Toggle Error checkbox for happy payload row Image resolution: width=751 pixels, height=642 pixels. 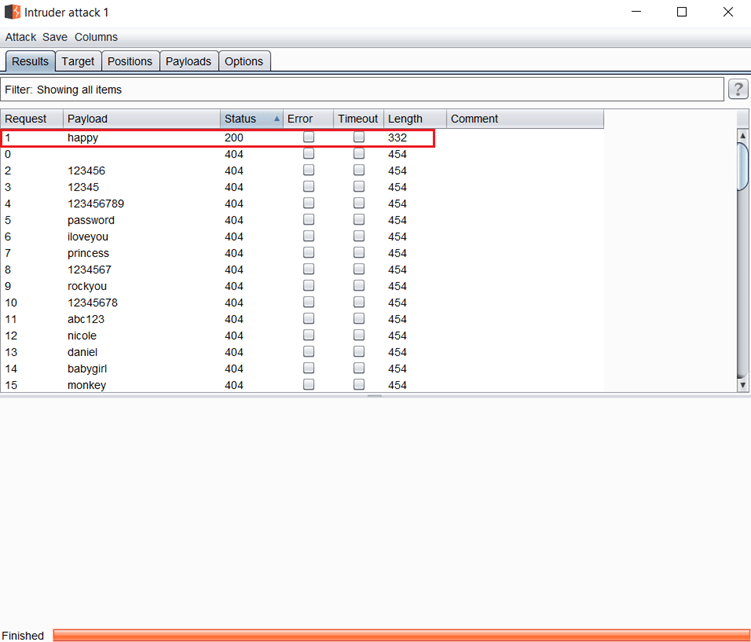pos(309,138)
